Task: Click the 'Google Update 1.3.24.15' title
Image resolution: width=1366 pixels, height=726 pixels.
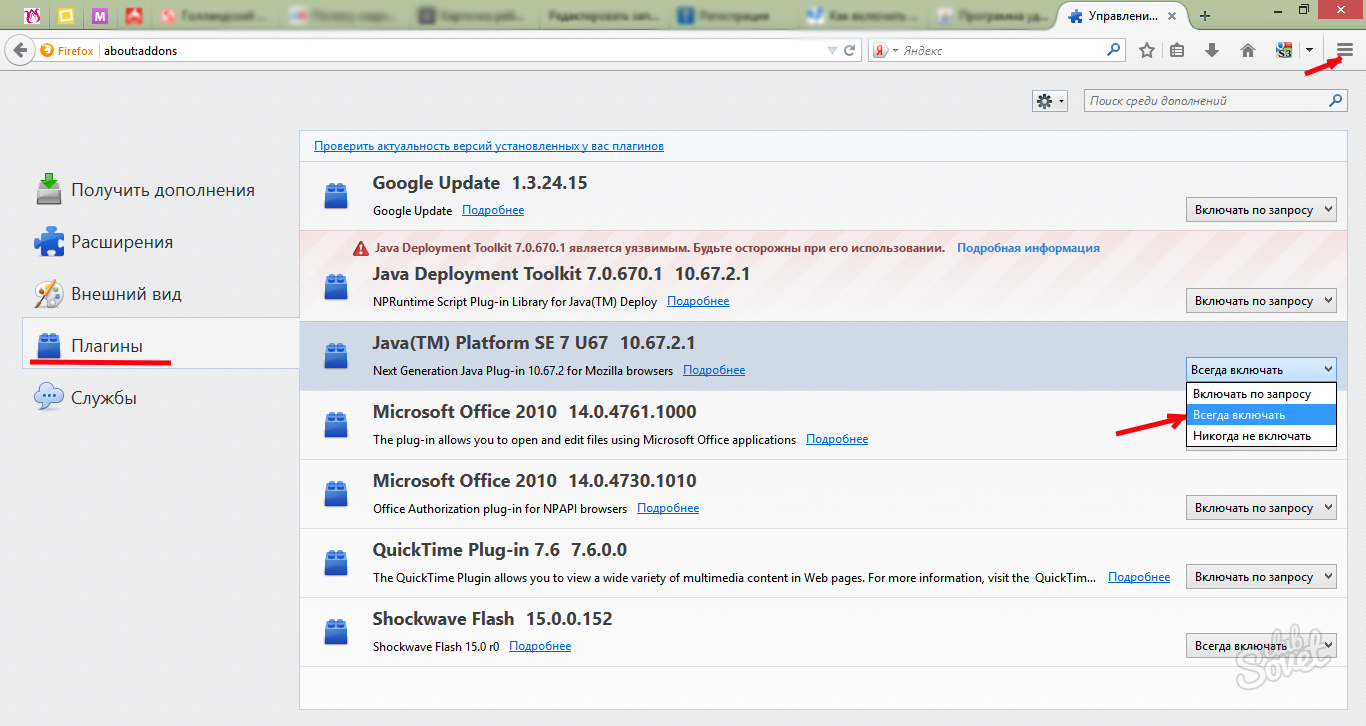Action: [x=480, y=183]
